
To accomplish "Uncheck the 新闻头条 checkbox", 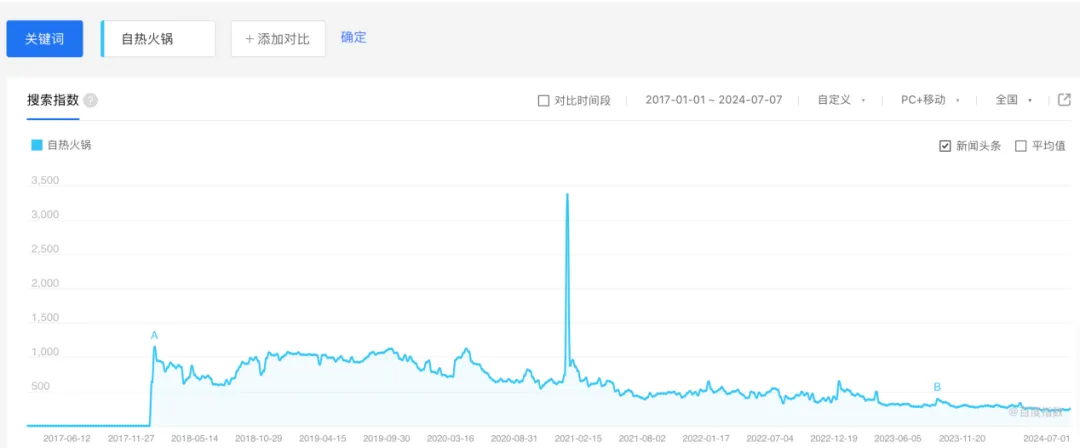I will [945, 146].
